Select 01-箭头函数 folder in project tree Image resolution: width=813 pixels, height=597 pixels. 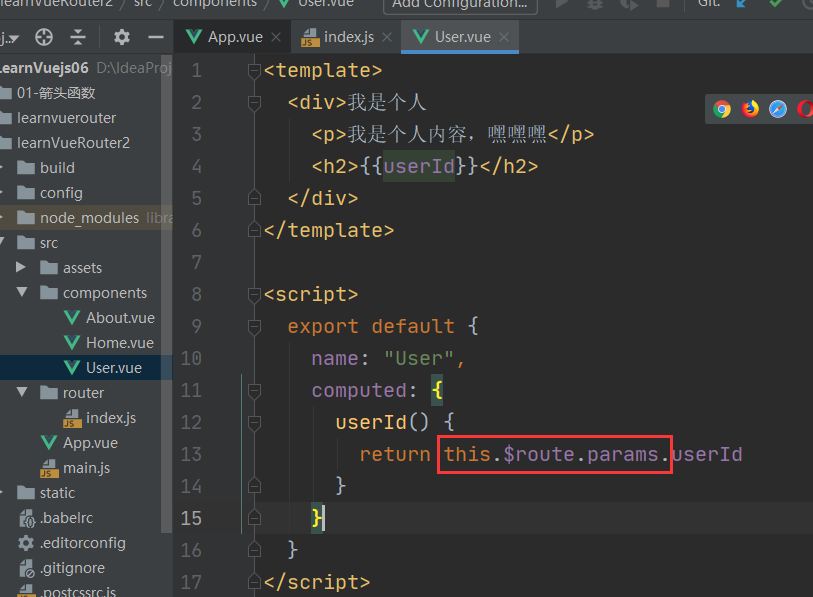[x=56, y=93]
